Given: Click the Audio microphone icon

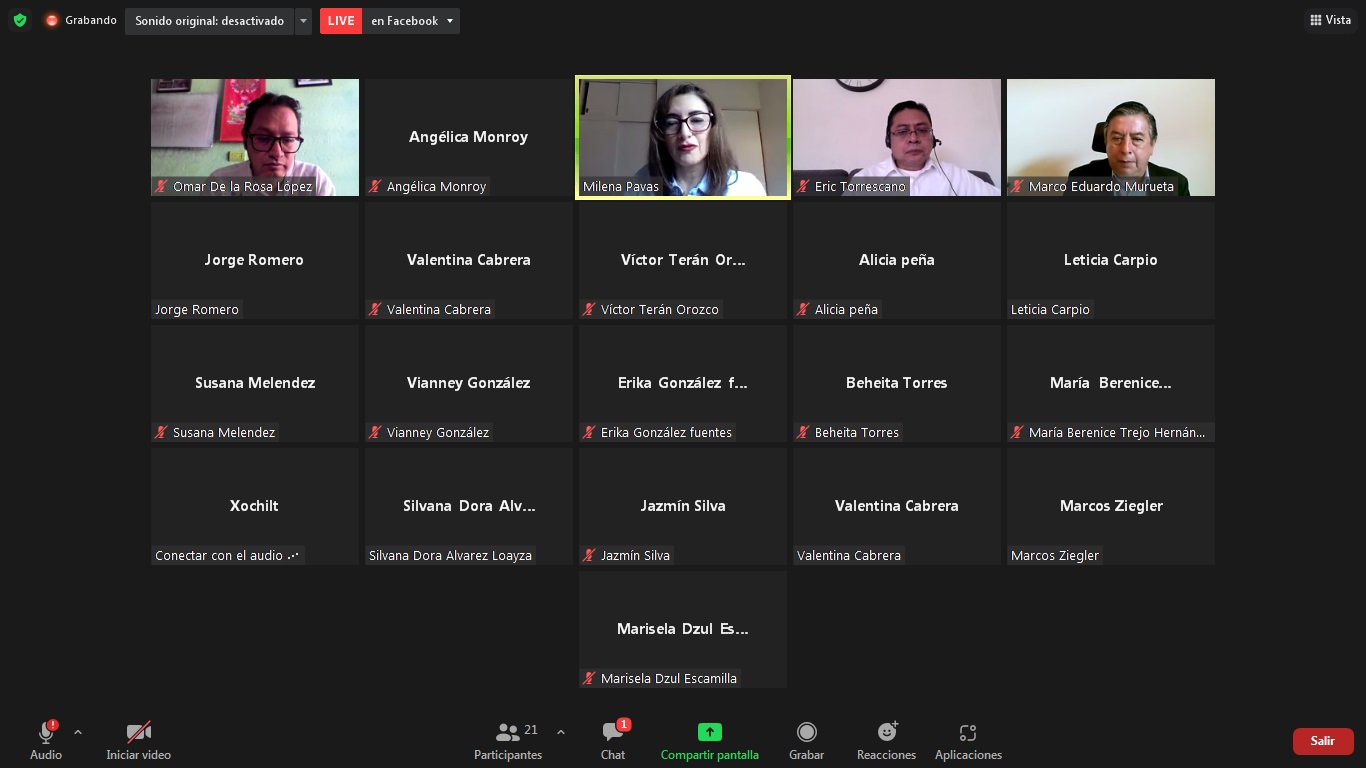Looking at the screenshot, I should click(x=46, y=733).
